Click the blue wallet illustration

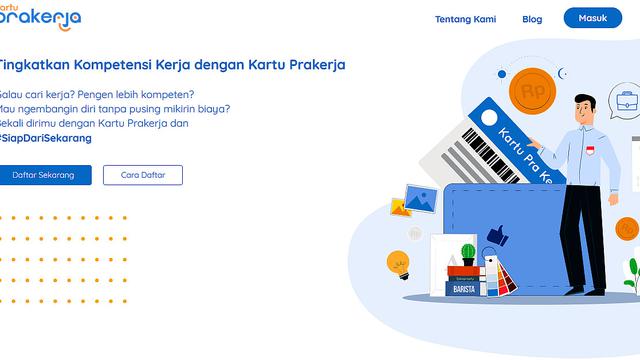[506, 239]
